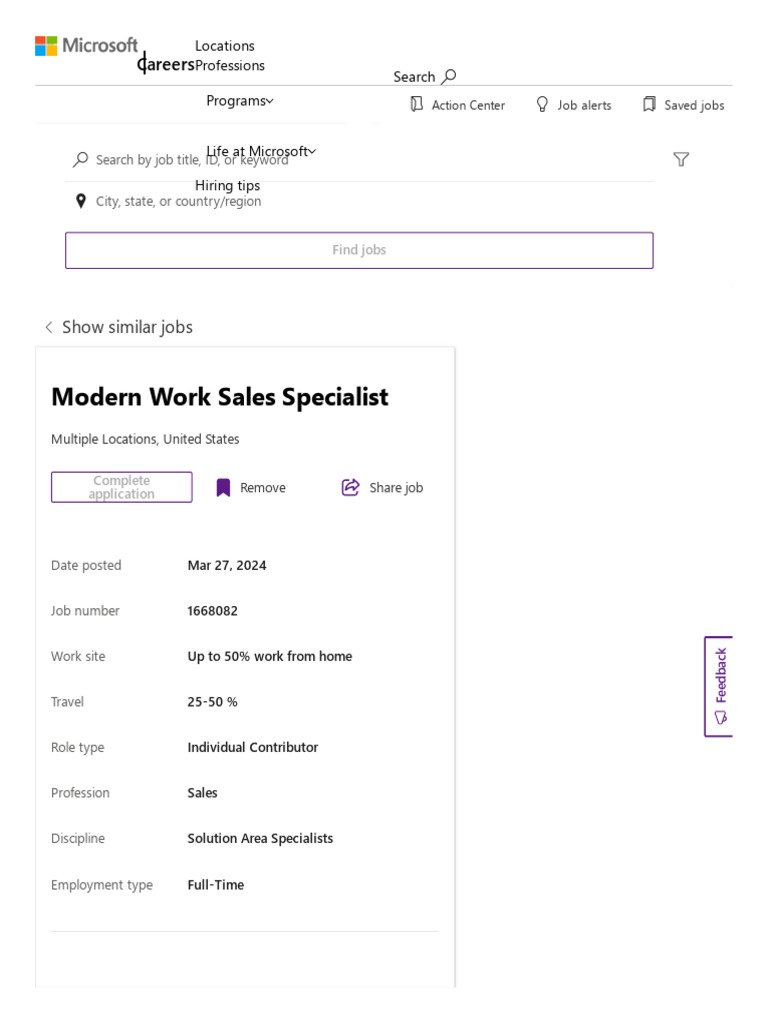Go back via Show similar jobs chevron
Viewport: 768px width, 1024px height.
pyautogui.click(x=49, y=327)
